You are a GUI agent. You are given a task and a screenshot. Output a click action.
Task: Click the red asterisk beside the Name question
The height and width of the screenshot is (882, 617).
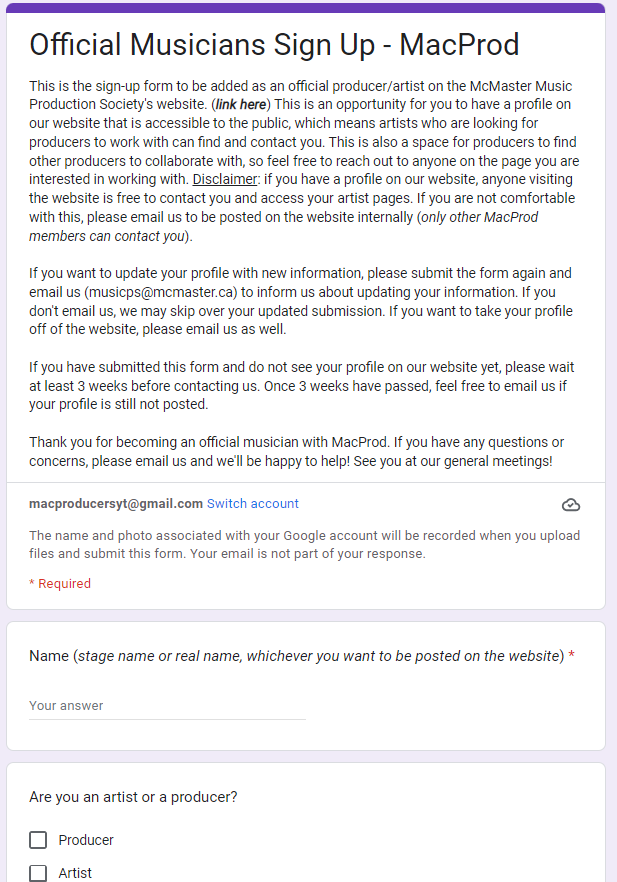571,655
